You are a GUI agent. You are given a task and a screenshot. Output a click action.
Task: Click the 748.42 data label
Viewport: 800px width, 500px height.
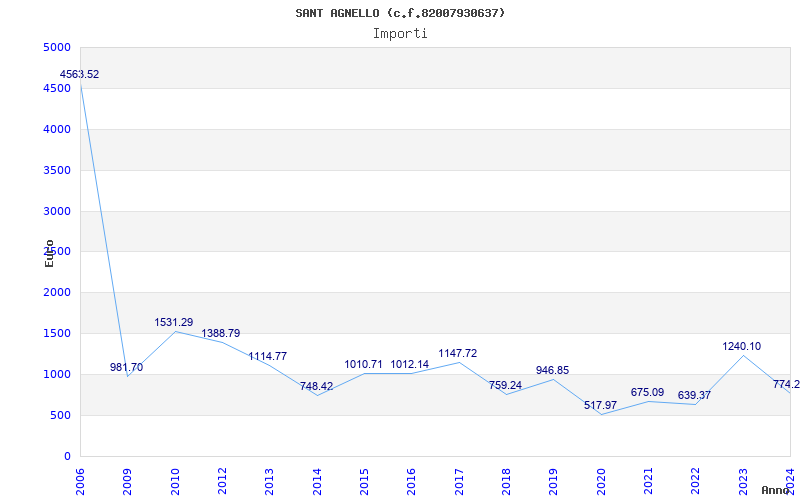point(316,386)
